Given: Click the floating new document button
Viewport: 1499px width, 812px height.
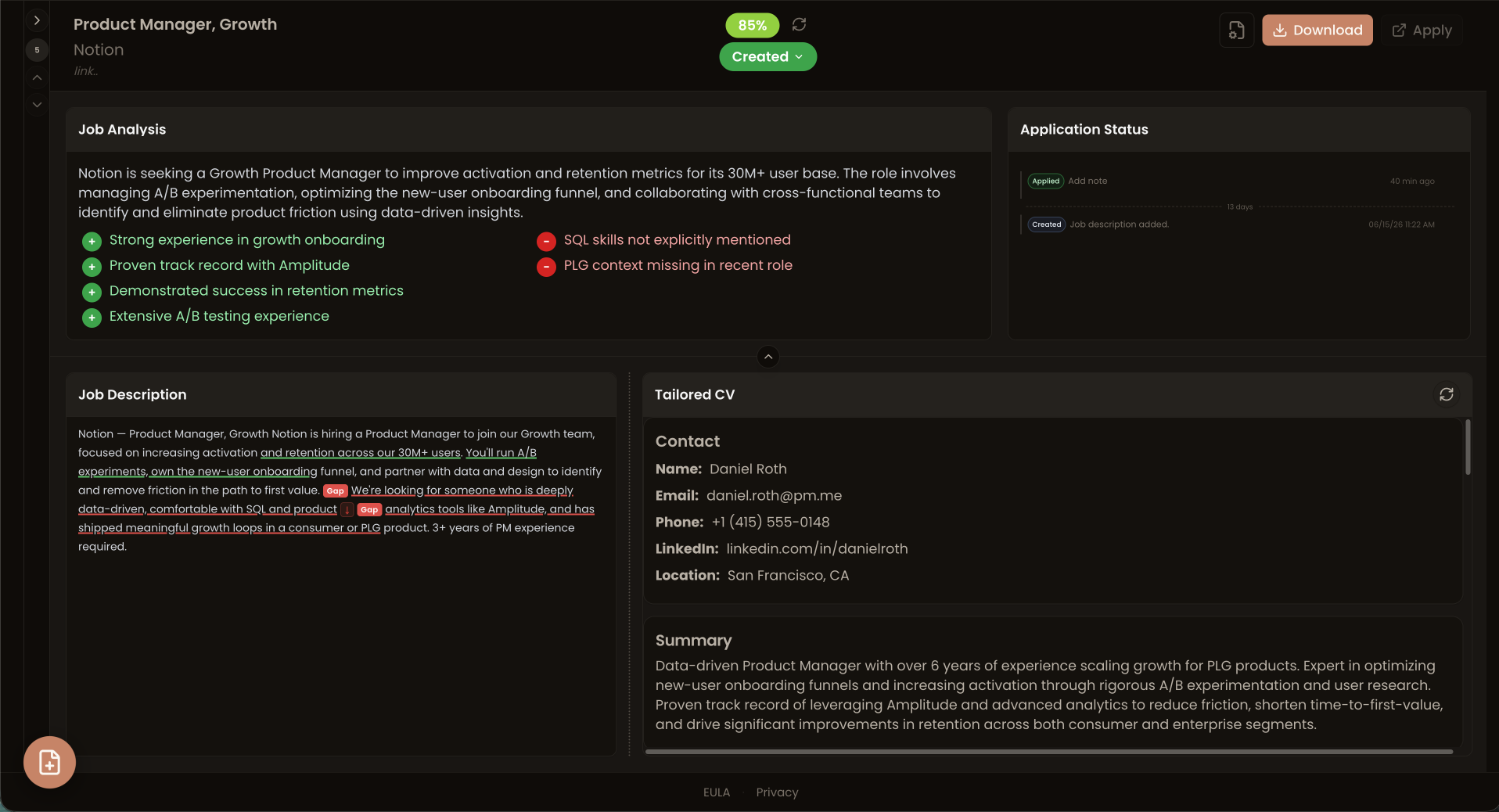Looking at the screenshot, I should [49, 762].
